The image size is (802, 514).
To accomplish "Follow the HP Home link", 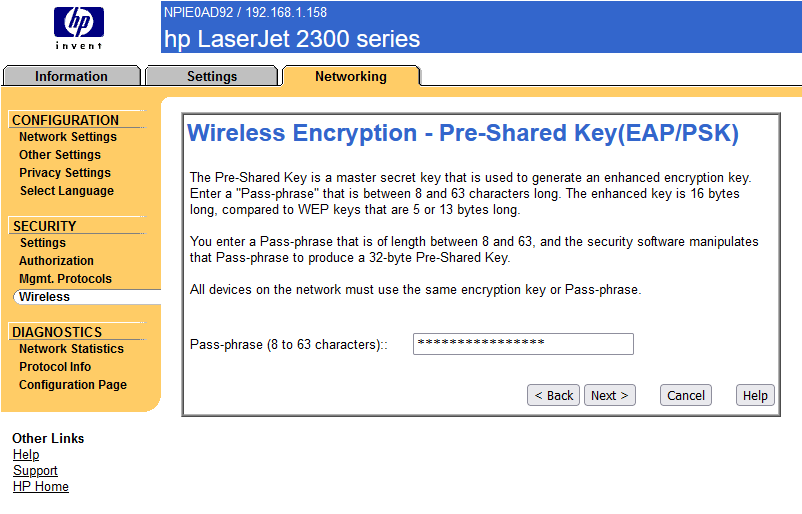I will 41,487.
